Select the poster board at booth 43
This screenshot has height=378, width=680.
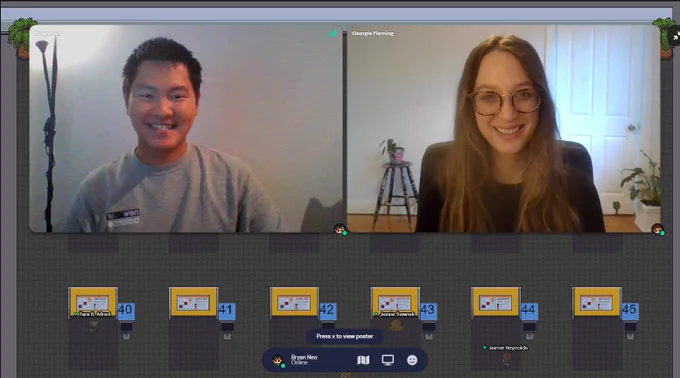pos(395,302)
